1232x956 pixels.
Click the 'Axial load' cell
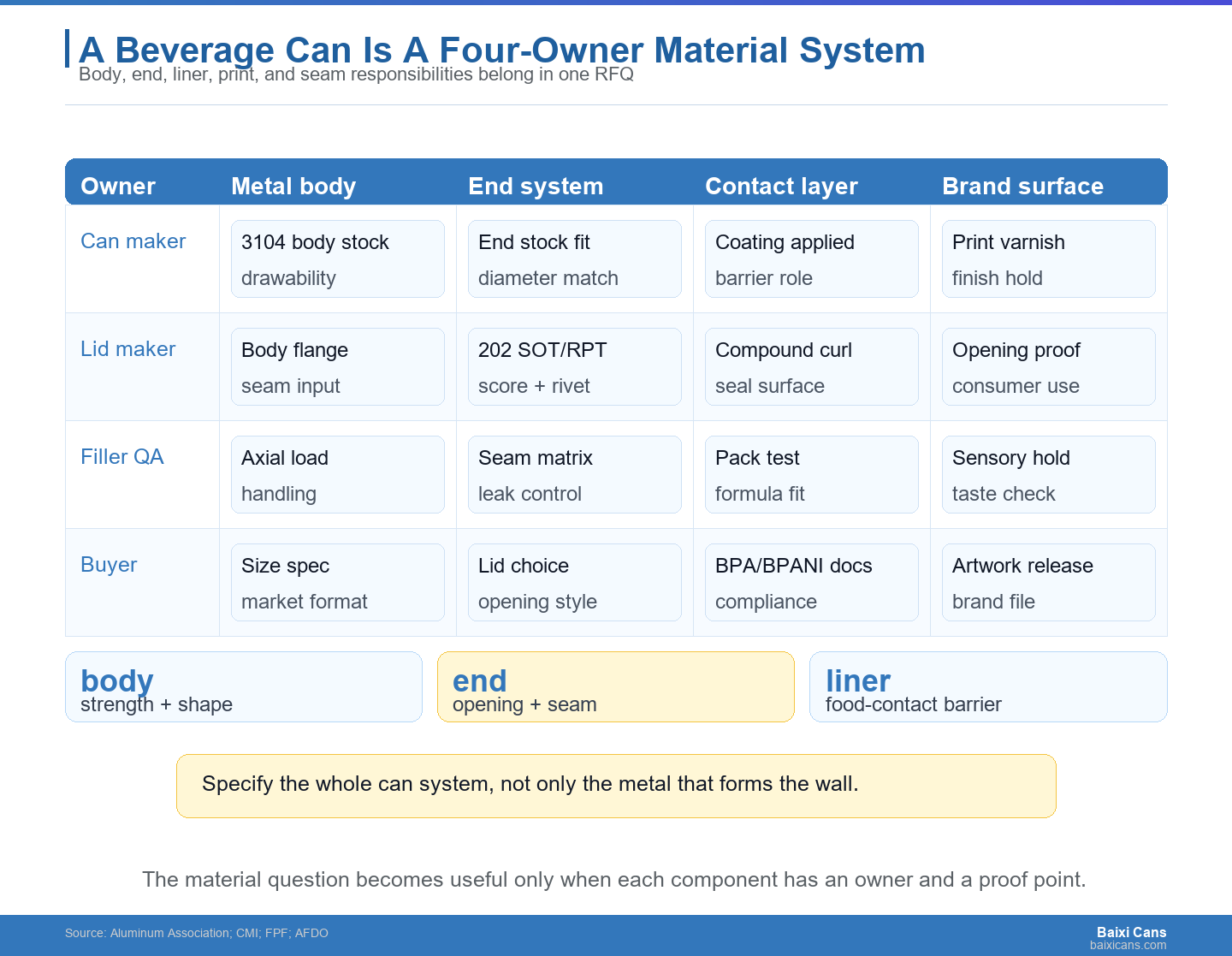[338, 475]
